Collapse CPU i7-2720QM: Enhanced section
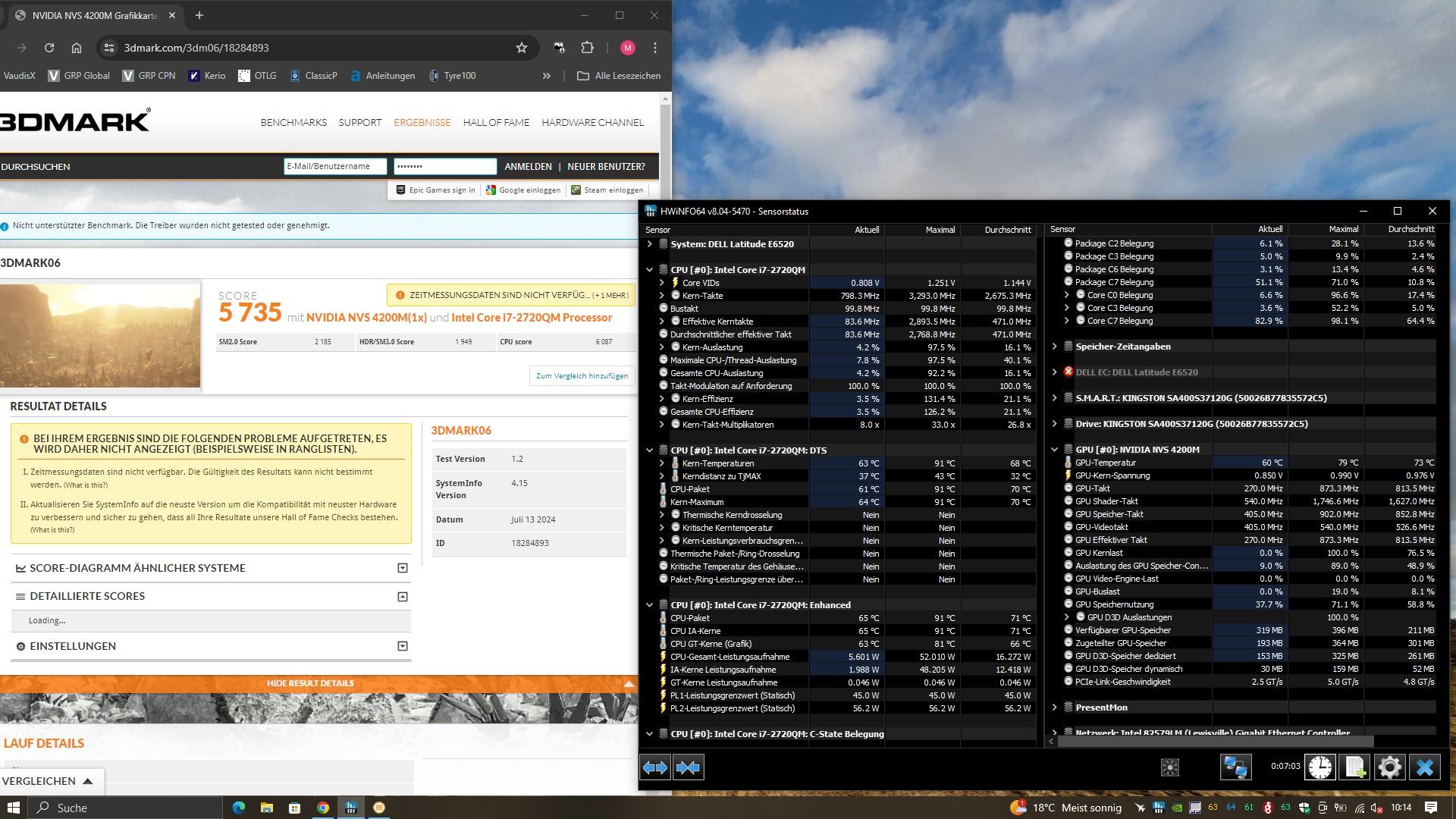Viewport: 1456px width, 819px height. click(x=649, y=605)
